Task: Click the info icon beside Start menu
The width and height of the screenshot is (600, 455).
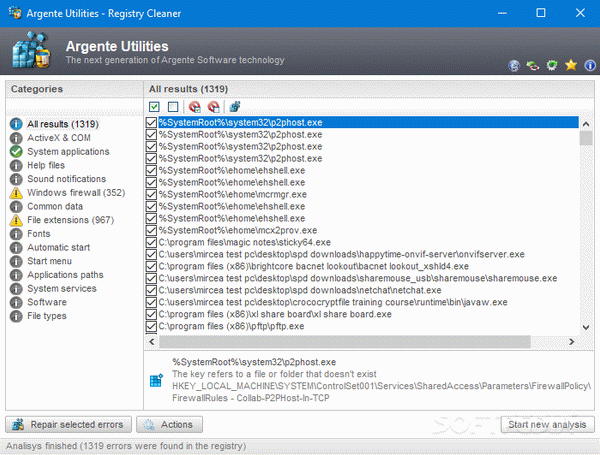Action: click(x=16, y=261)
